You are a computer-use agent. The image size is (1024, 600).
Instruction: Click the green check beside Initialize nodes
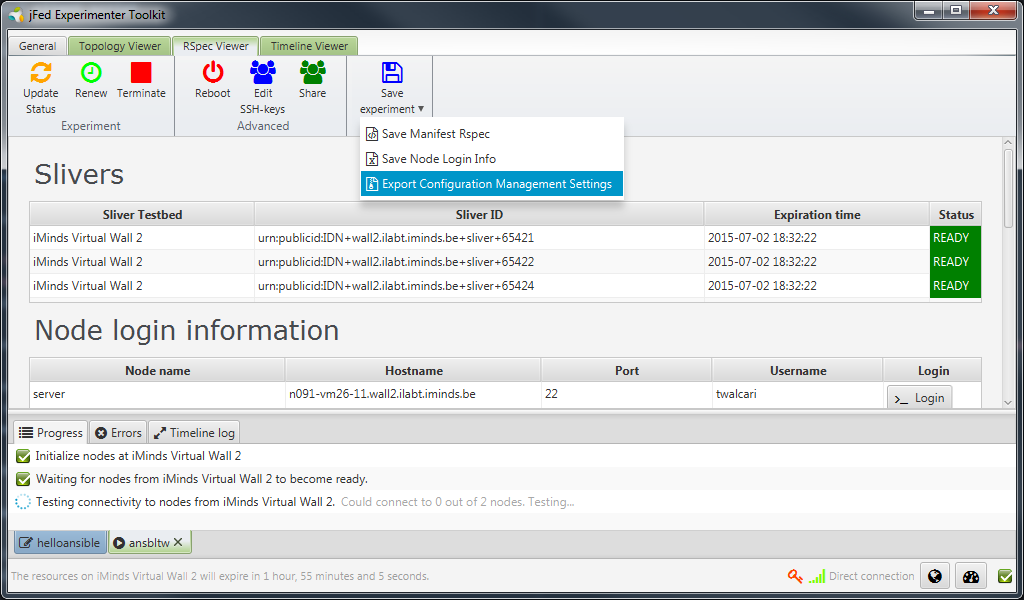(23, 456)
